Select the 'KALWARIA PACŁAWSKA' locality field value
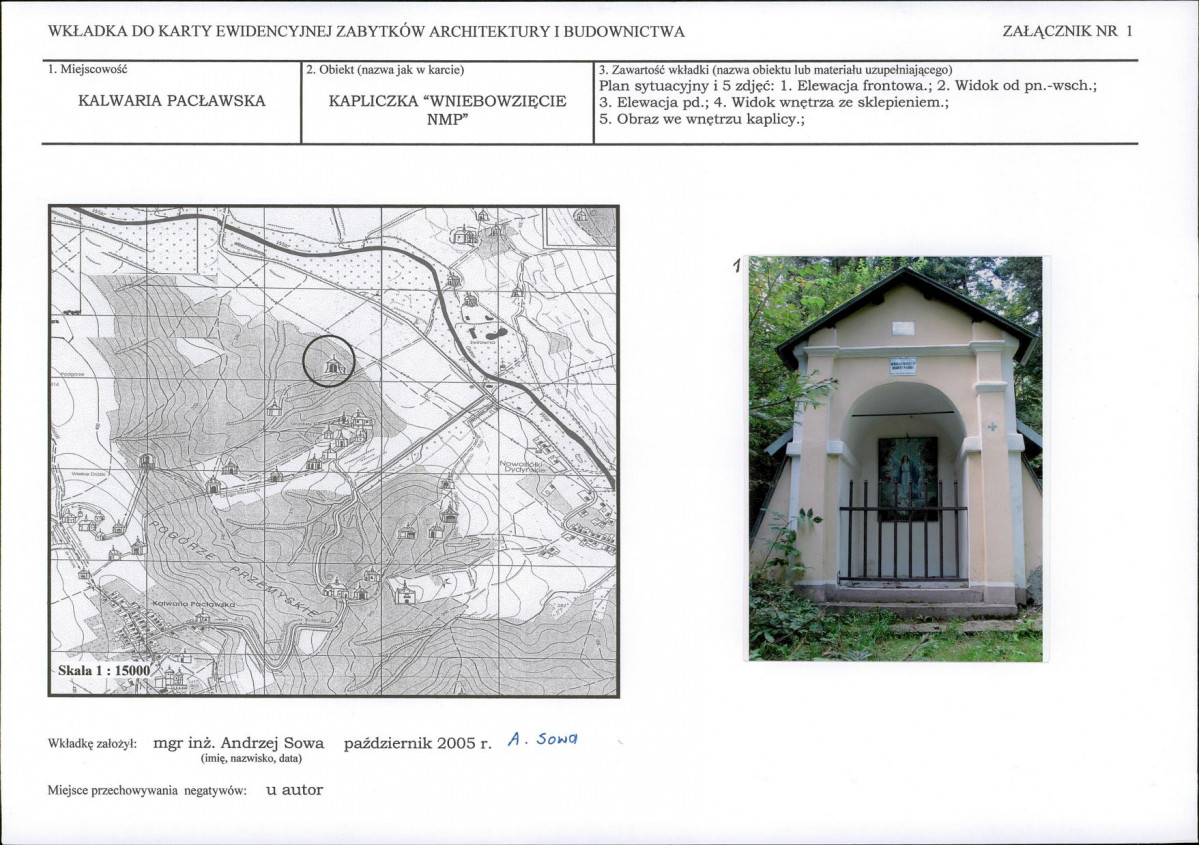Image resolution: width=1199 pixels, height=845 pixels. (x=171, y=101)
